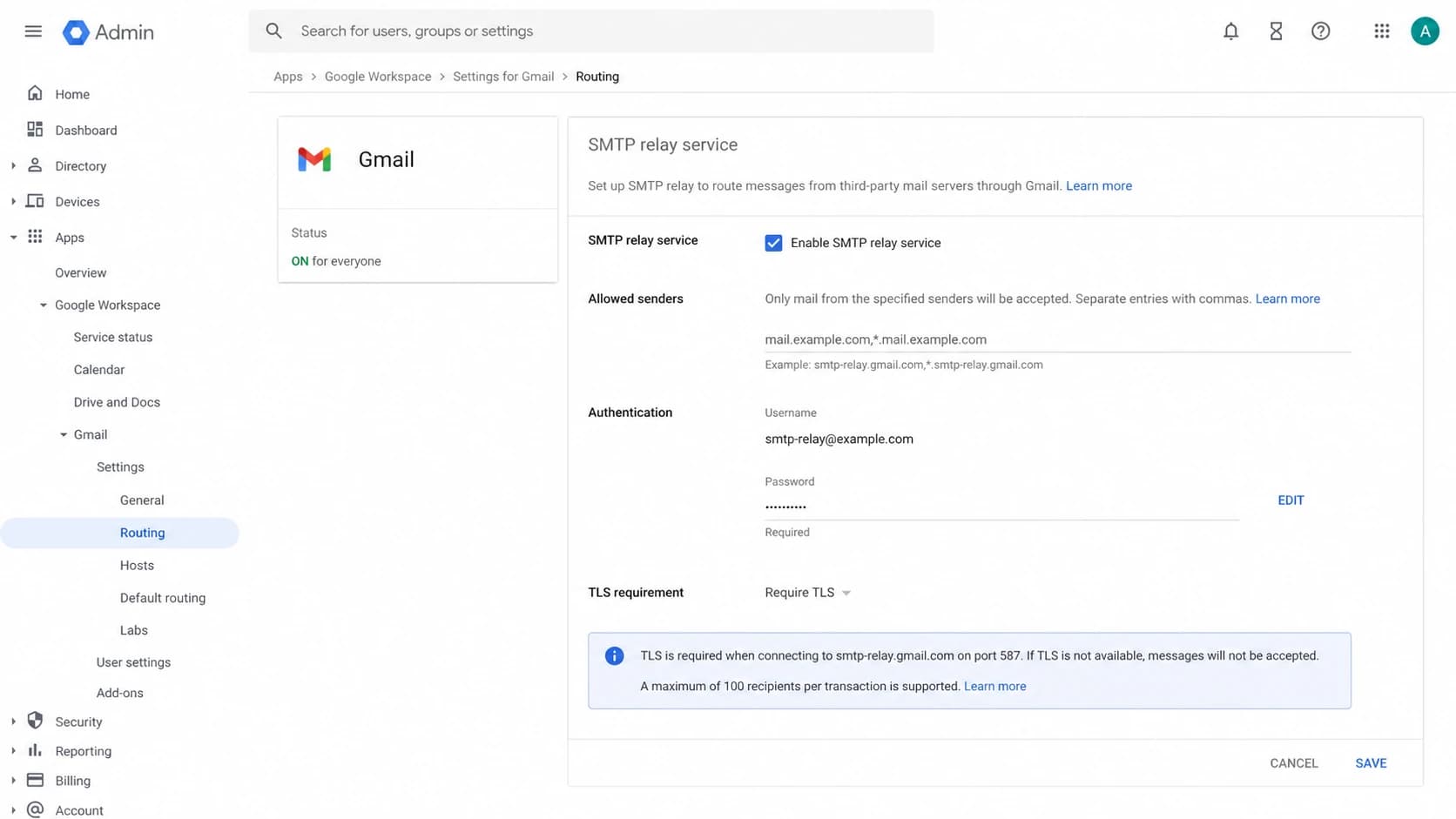Screen dimensions: 1456x819
Task: Click Settings for Gmail breadcrumb
Action: pyautogui.click(x=503, y=77)
